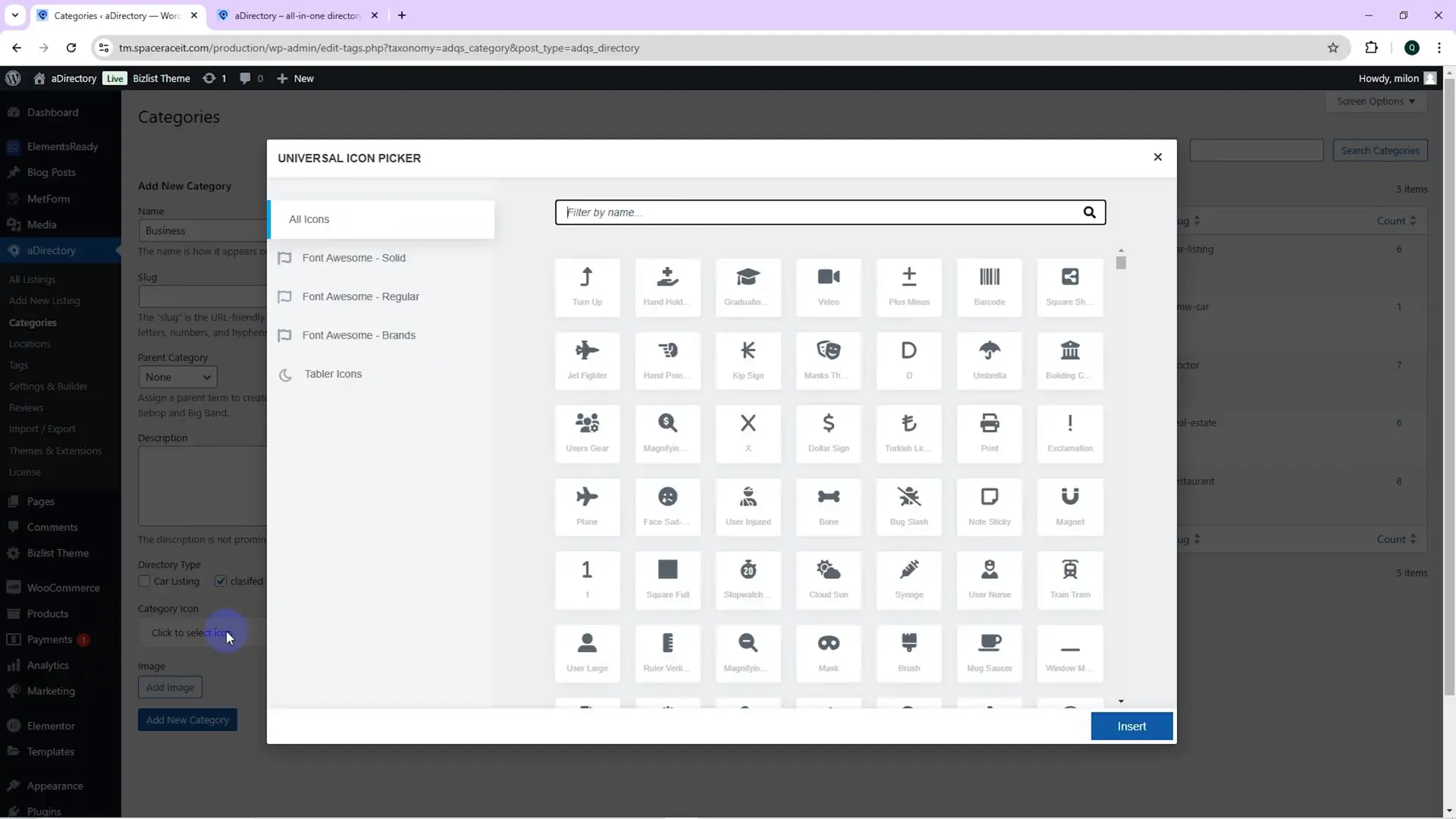Reload the page with browser refresh
Screen dimensions: 1456x819
[x=71, y=48]
